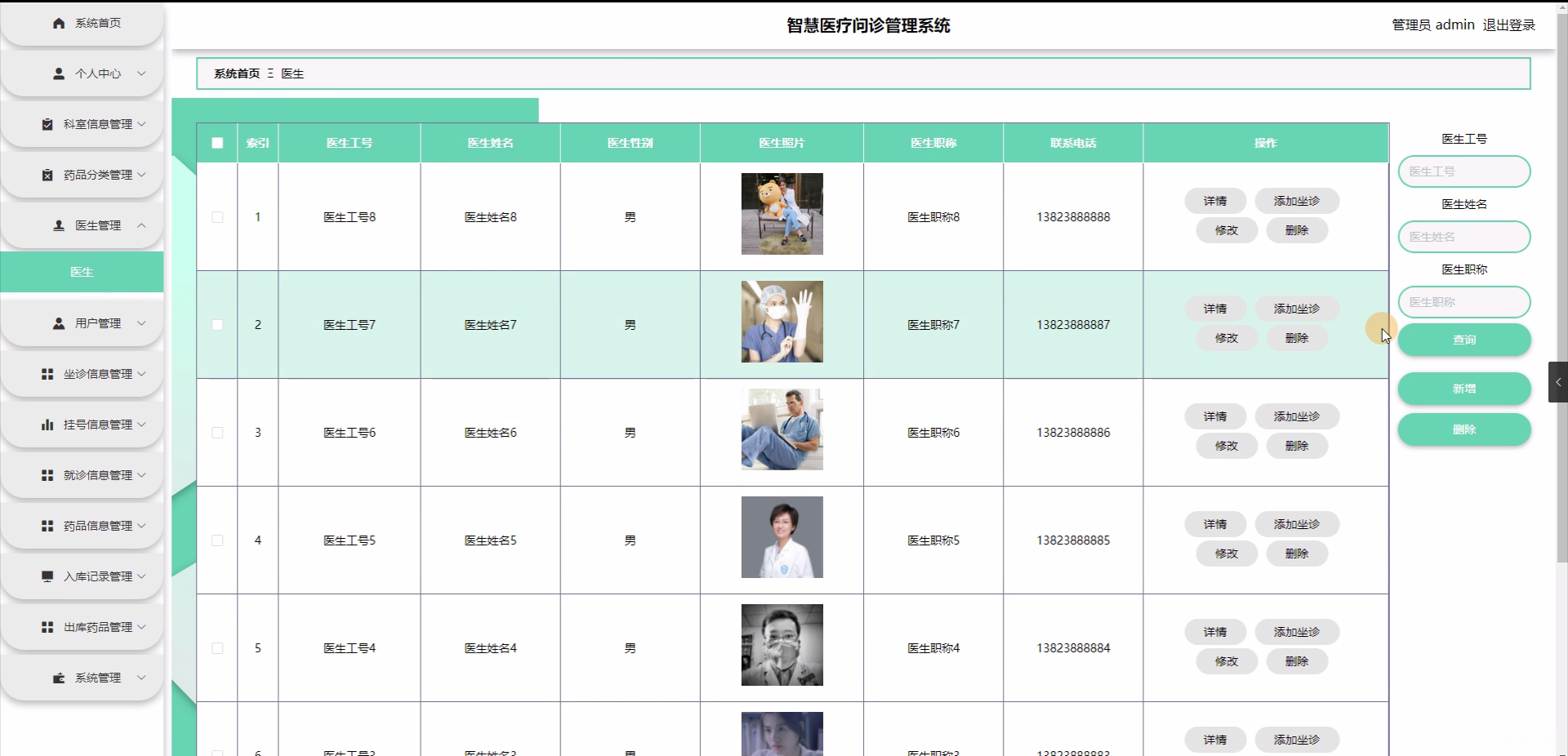Screen dimensions: 1568x756
Task: Check the box for row 医生工号8
Action: pos(217,217)
